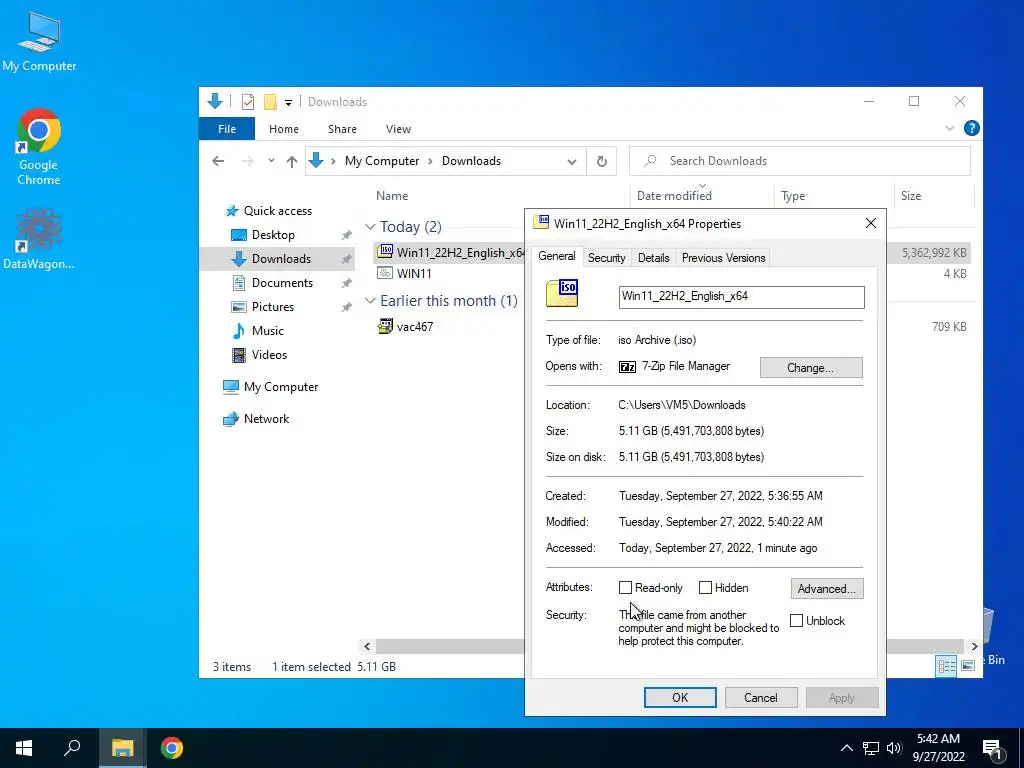Open Customize Quick Access Toolbar dropdown

[x=288, y=103]
